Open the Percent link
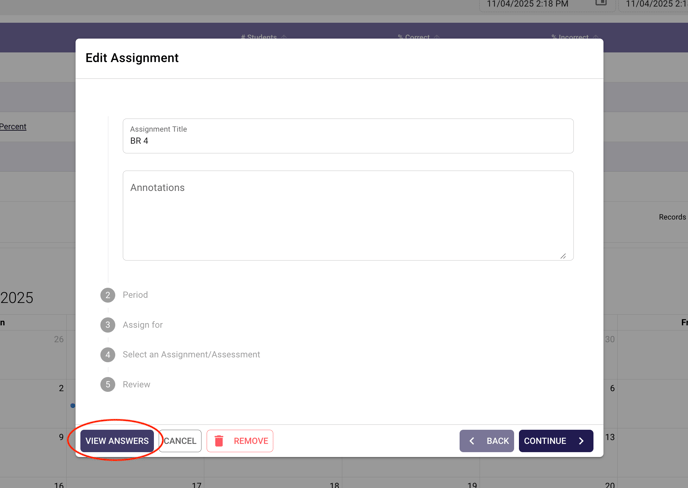688x488 pixels. pos(13,127)
